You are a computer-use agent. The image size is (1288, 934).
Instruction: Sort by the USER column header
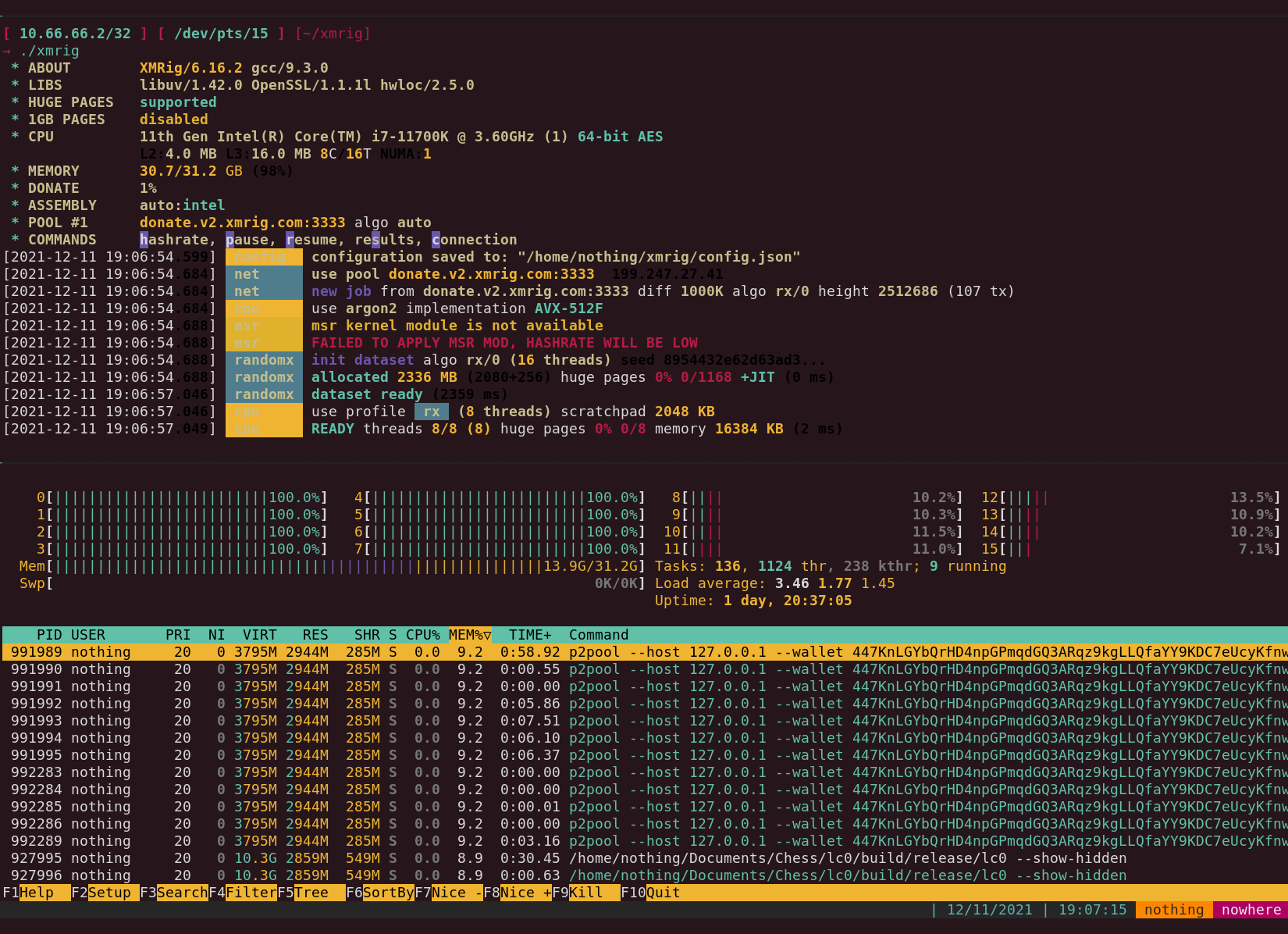(x=88, y=635)
